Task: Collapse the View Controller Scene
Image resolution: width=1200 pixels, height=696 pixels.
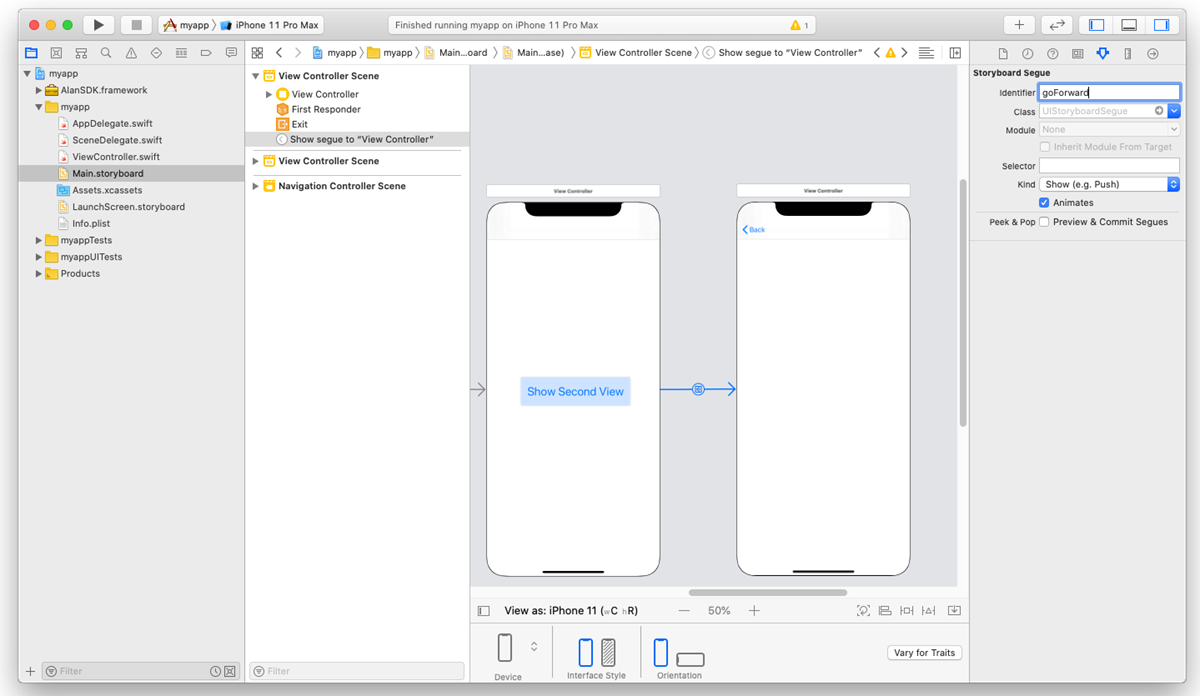Action: [x=256, y=75]
